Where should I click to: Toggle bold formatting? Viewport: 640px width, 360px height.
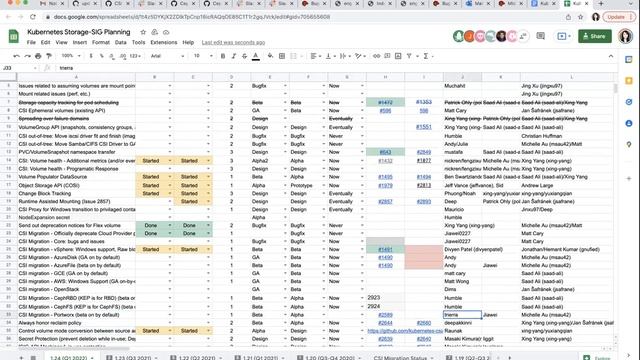223,56
